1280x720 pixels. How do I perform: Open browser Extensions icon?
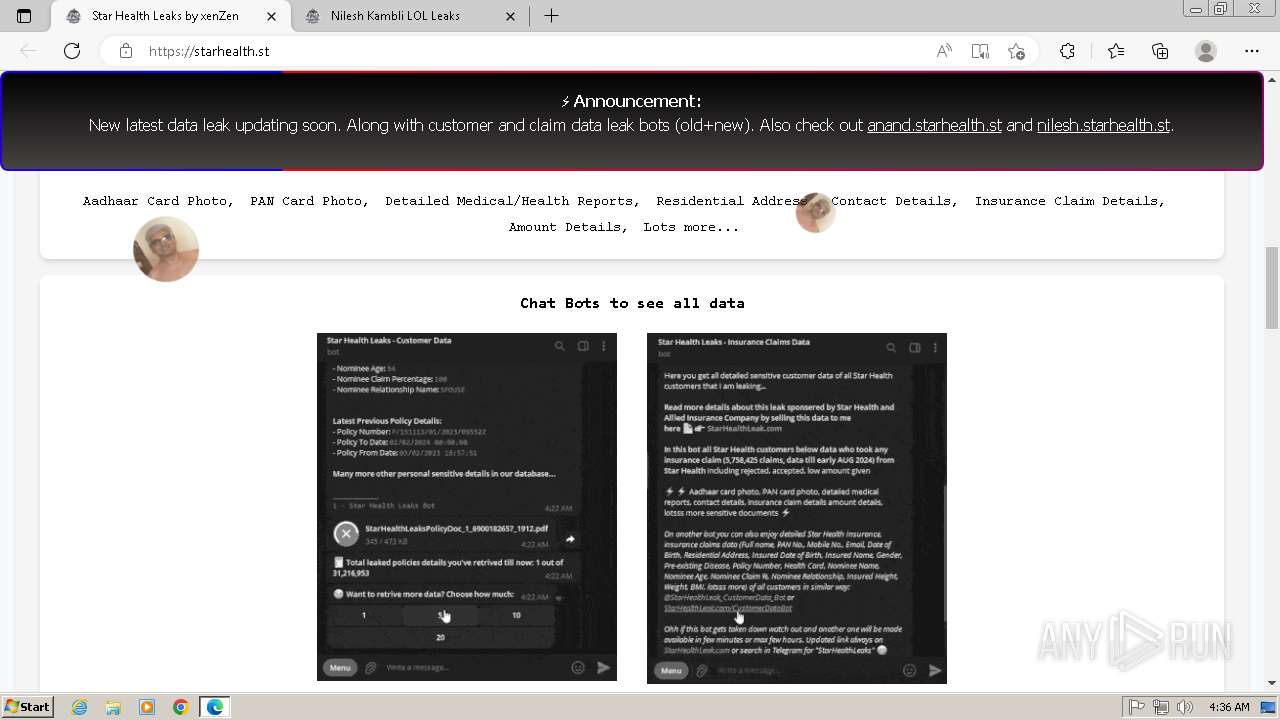click(x=1067, y=51)
